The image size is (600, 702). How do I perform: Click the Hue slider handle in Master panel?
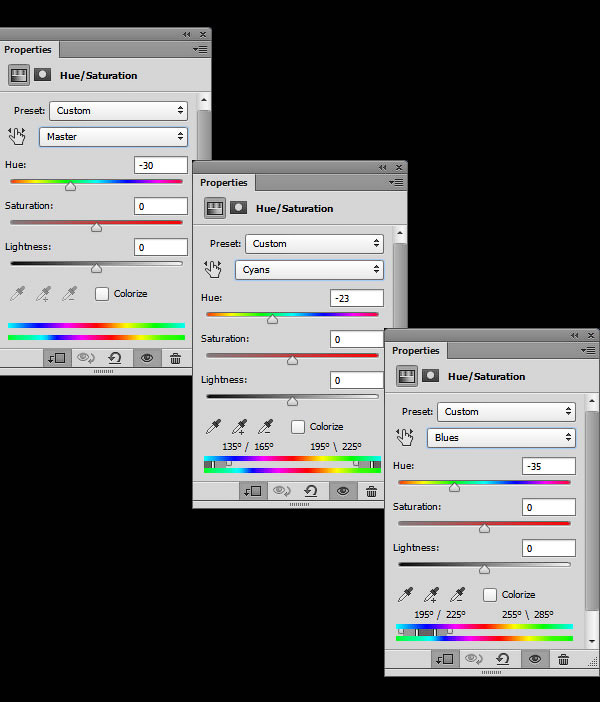coord(70,185)
